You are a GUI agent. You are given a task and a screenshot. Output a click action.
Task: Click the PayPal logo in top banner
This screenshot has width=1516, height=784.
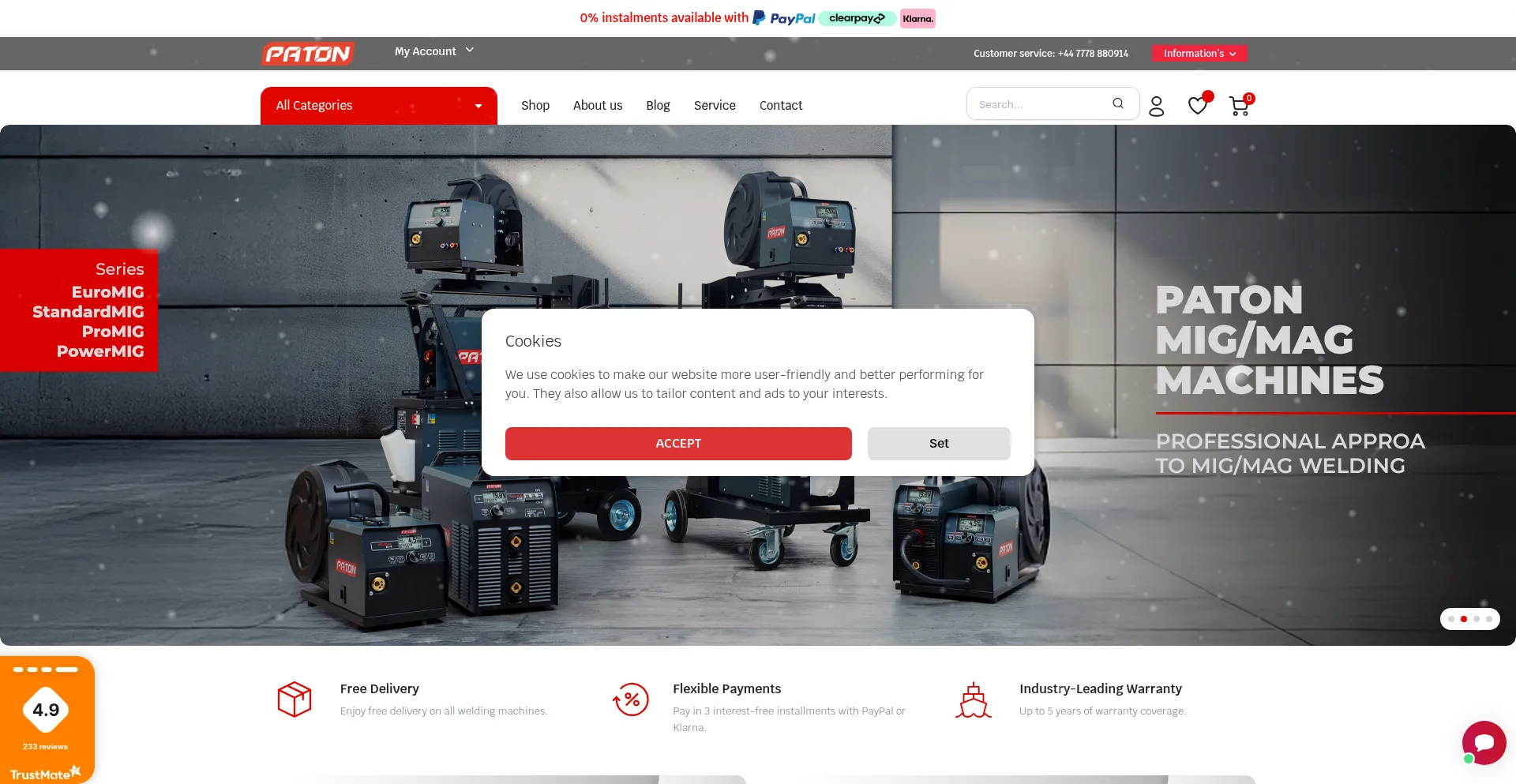[784, 18]
